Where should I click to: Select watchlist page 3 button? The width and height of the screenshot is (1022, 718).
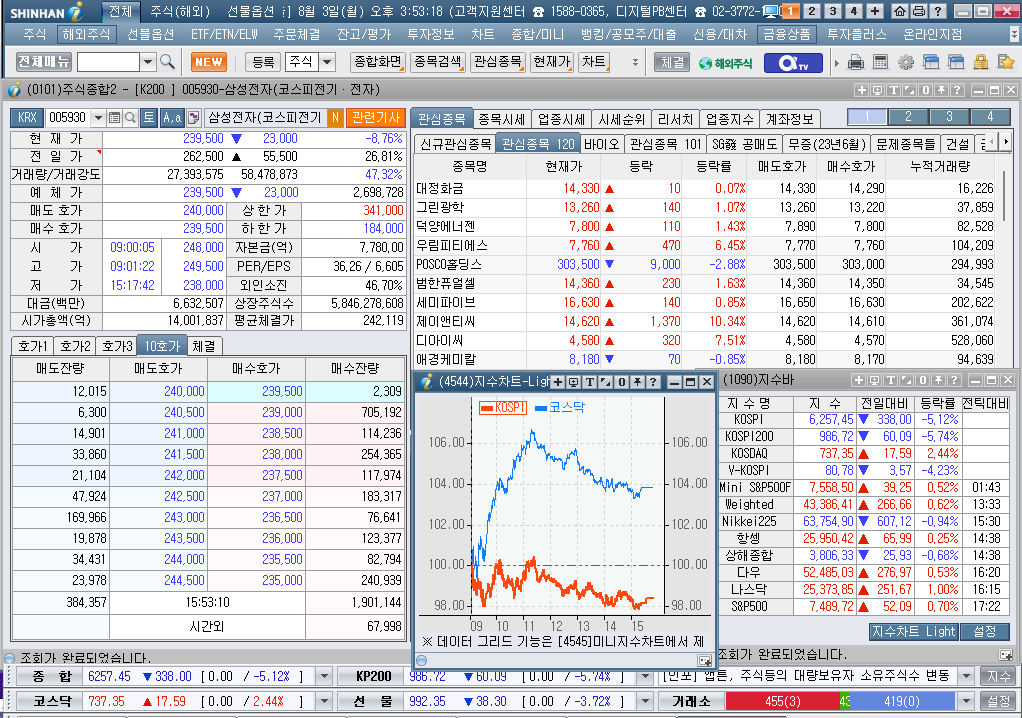949,117
